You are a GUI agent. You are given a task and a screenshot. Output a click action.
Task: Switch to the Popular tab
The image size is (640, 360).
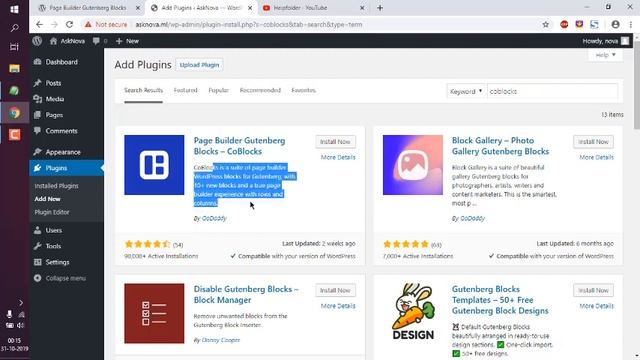click(x=218, y=90)
